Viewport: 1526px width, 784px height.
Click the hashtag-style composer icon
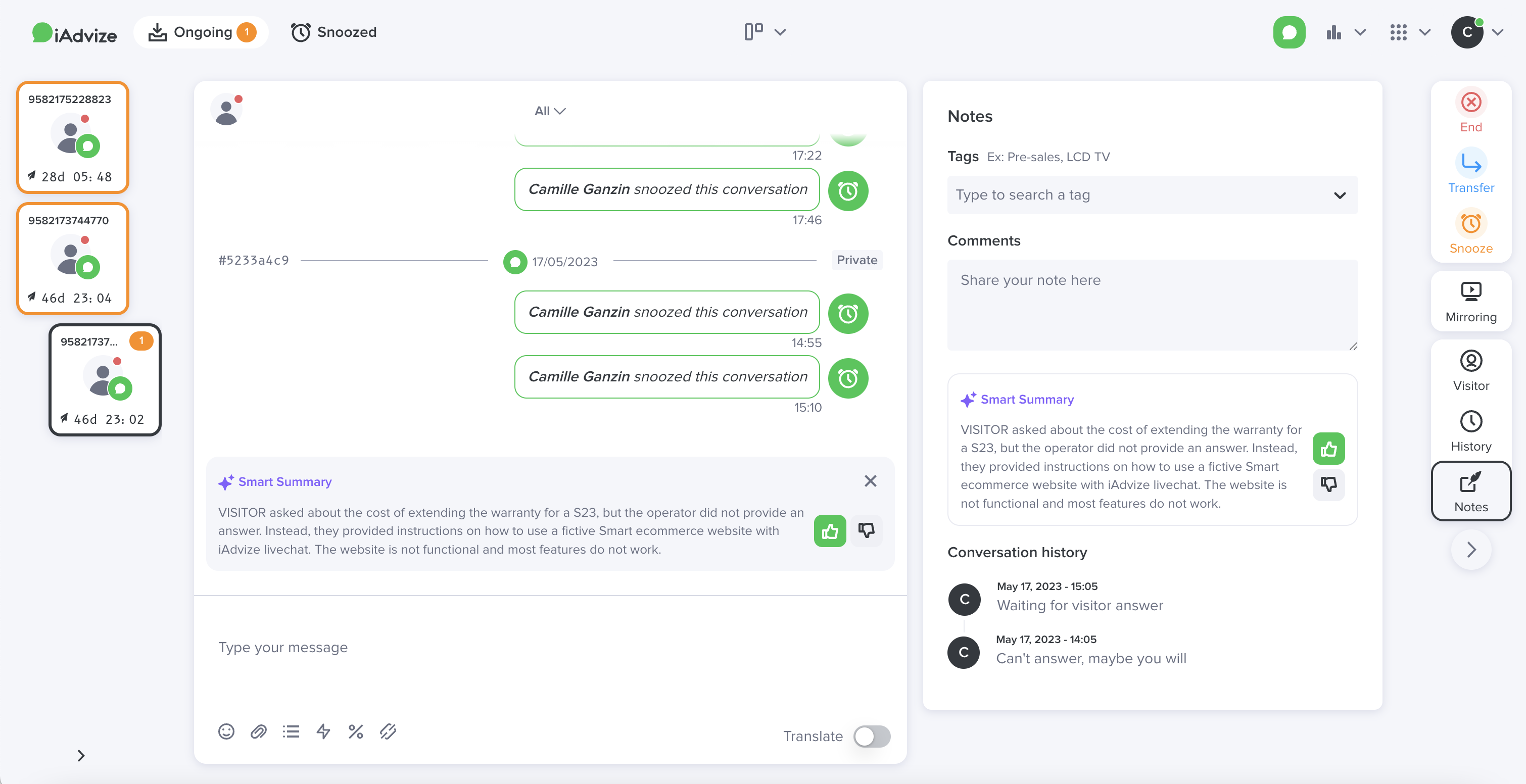(388, 732)
